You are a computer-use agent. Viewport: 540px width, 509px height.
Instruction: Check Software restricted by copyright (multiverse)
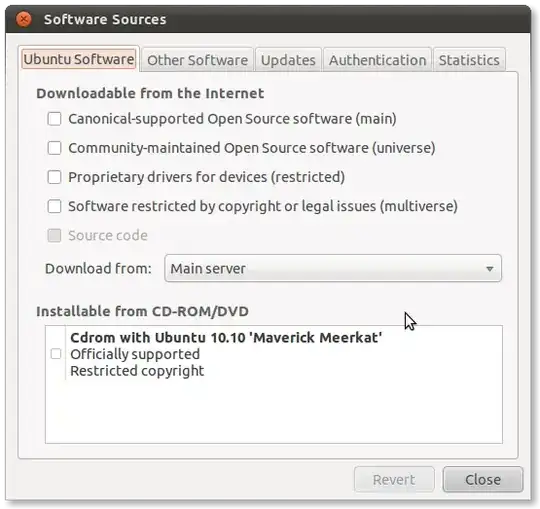point(54,207)
